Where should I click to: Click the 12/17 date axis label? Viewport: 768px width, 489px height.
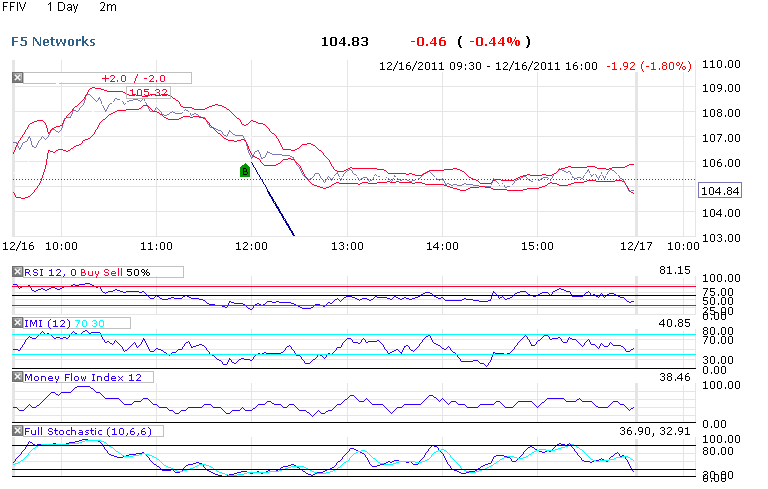pyautogui.click(x=636, y=246)
